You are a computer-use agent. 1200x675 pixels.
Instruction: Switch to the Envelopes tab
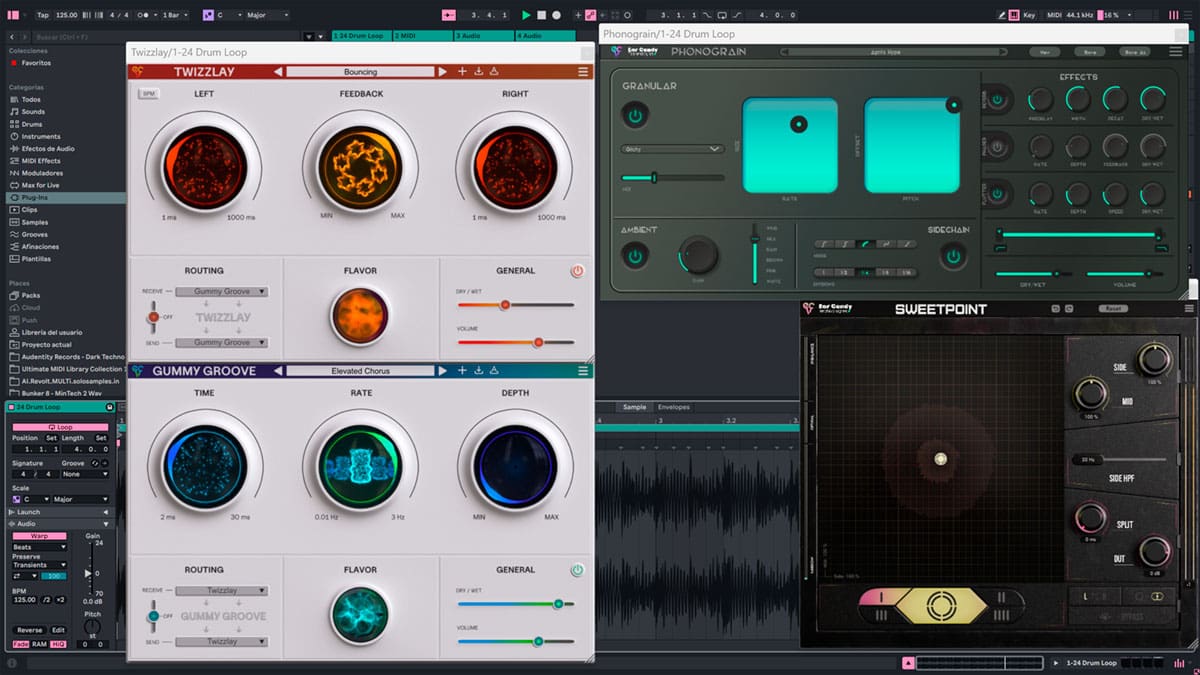coord(673,407)
